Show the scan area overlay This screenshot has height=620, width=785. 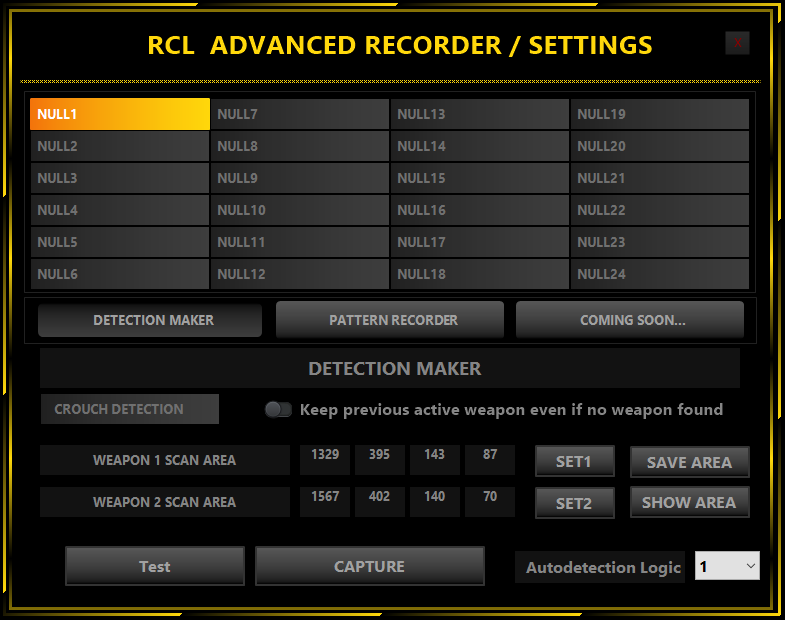[x=689, y=502]
